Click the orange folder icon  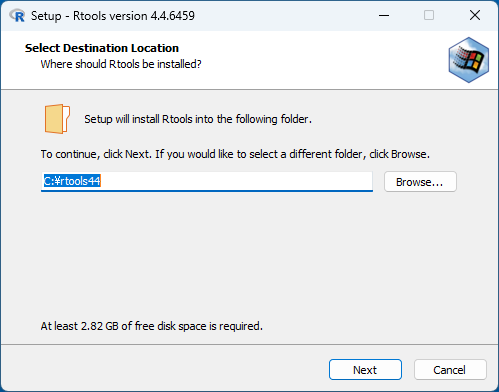click(x=57, y=119)
